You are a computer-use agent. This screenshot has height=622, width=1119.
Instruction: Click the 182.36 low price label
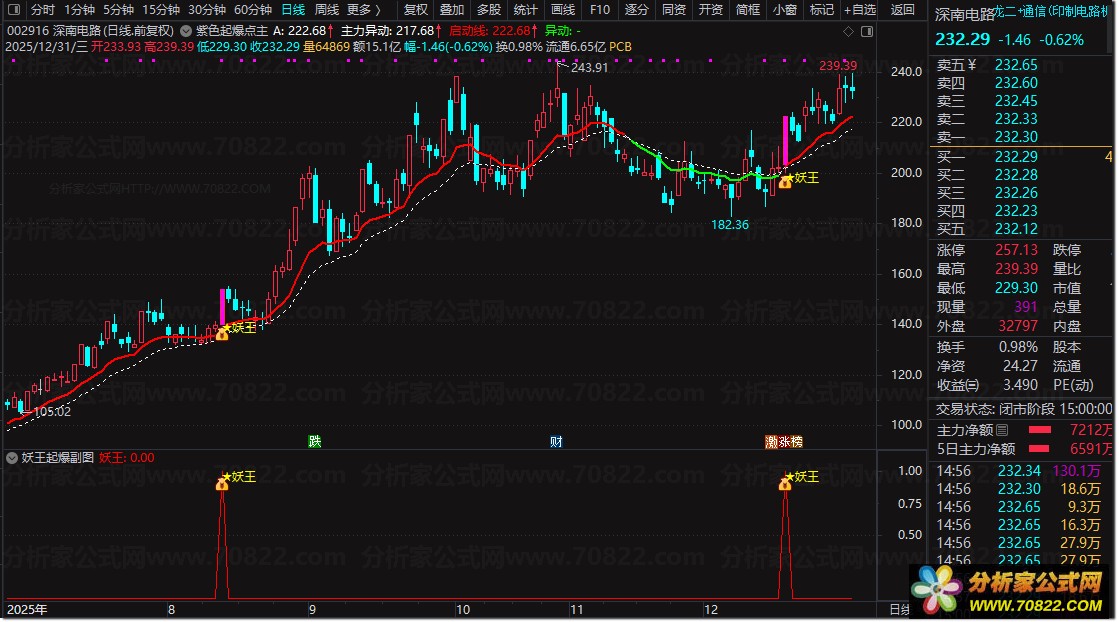(730, 225)
